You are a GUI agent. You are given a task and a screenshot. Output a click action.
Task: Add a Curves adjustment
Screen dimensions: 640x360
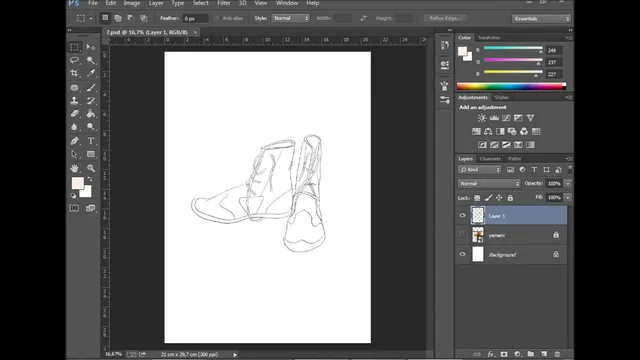tap(506, 118)
